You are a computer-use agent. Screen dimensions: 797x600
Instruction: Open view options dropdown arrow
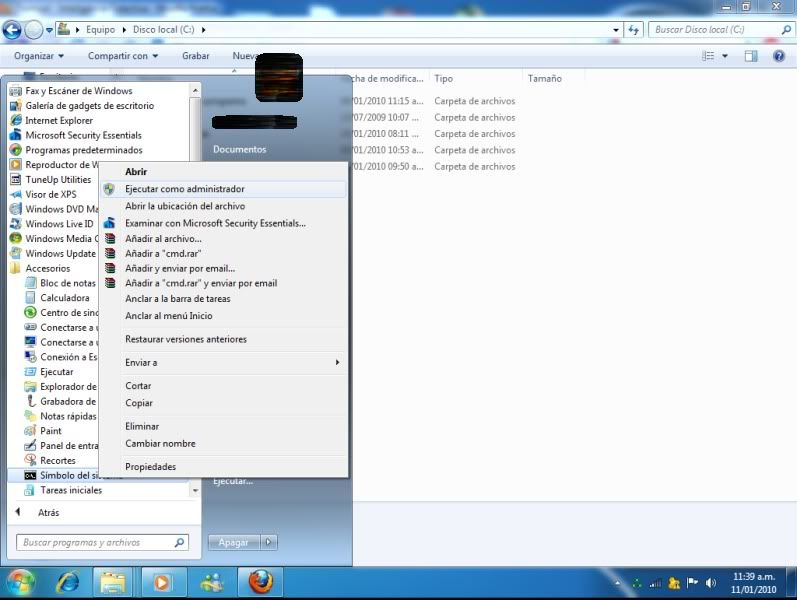(x=725, y=56)
